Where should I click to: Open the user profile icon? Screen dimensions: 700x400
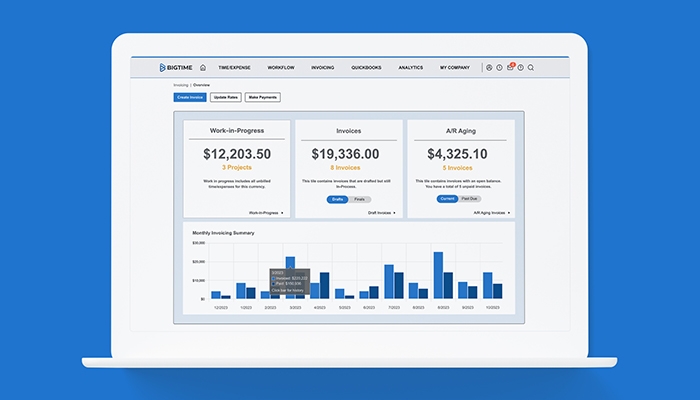coord(489,68)
